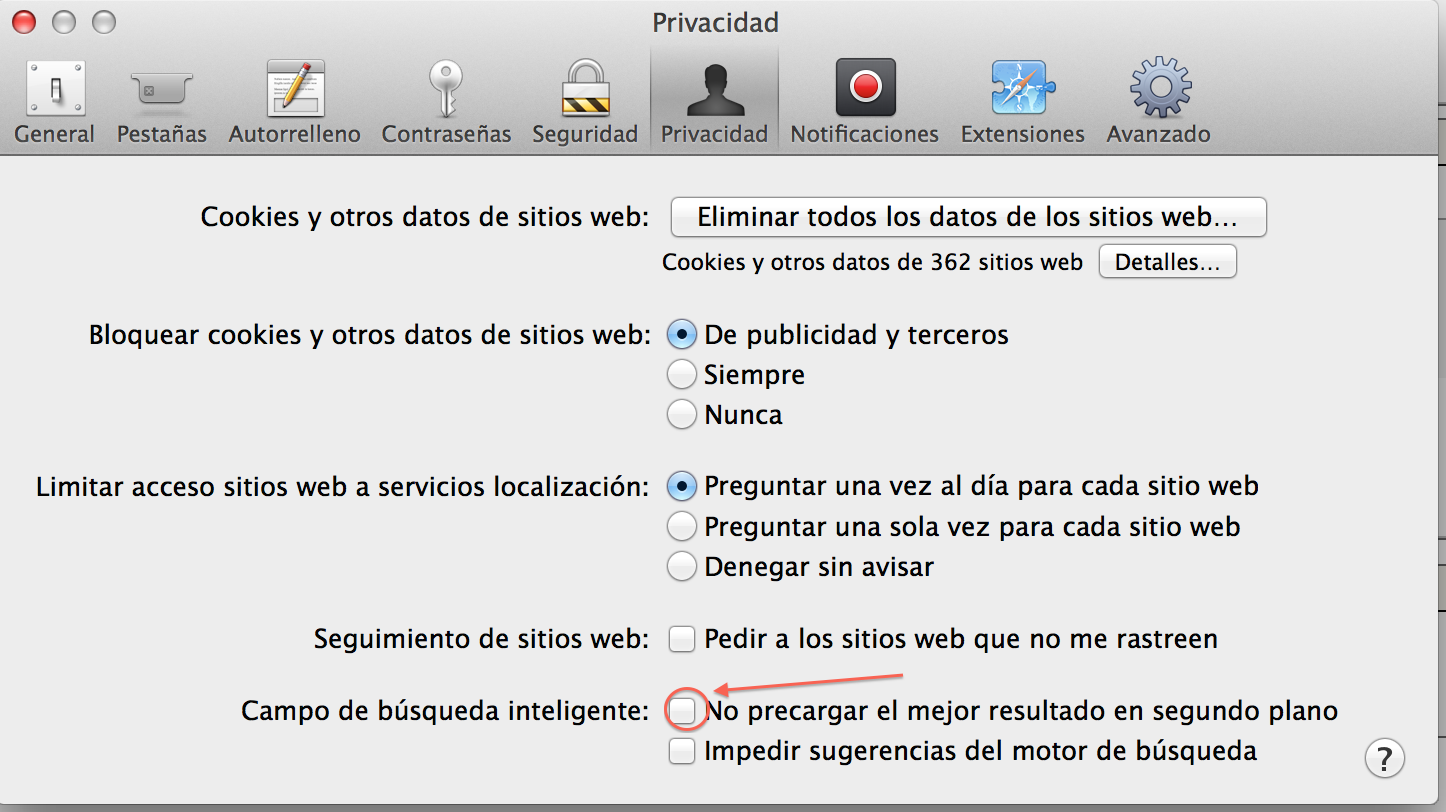
Task: Switch to the Privacidad tab
Action: pos(714,95)
